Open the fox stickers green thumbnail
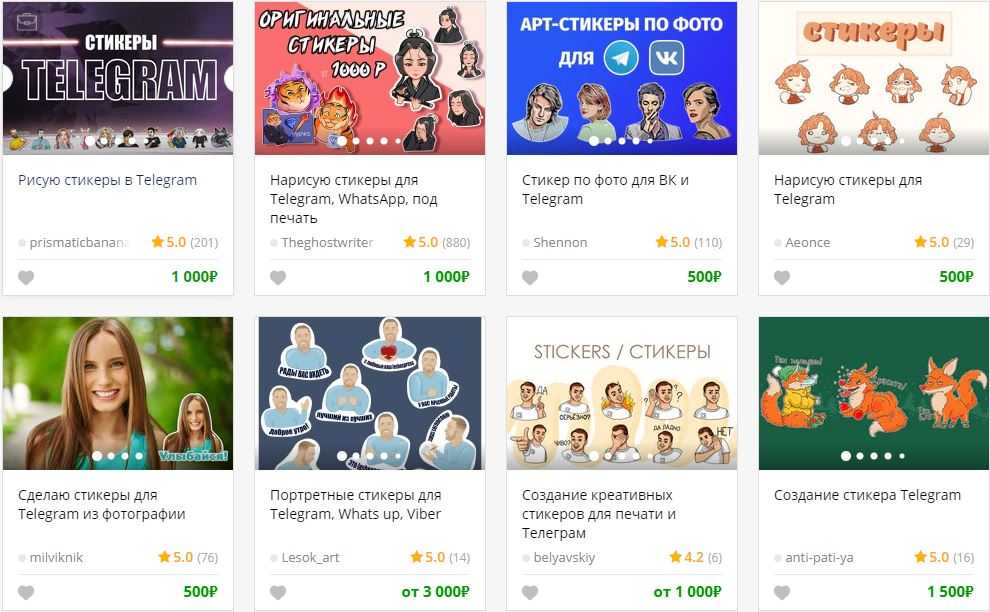Image resolution: width=990 pixels, height=612 pixels. click(x=874, y=393)
